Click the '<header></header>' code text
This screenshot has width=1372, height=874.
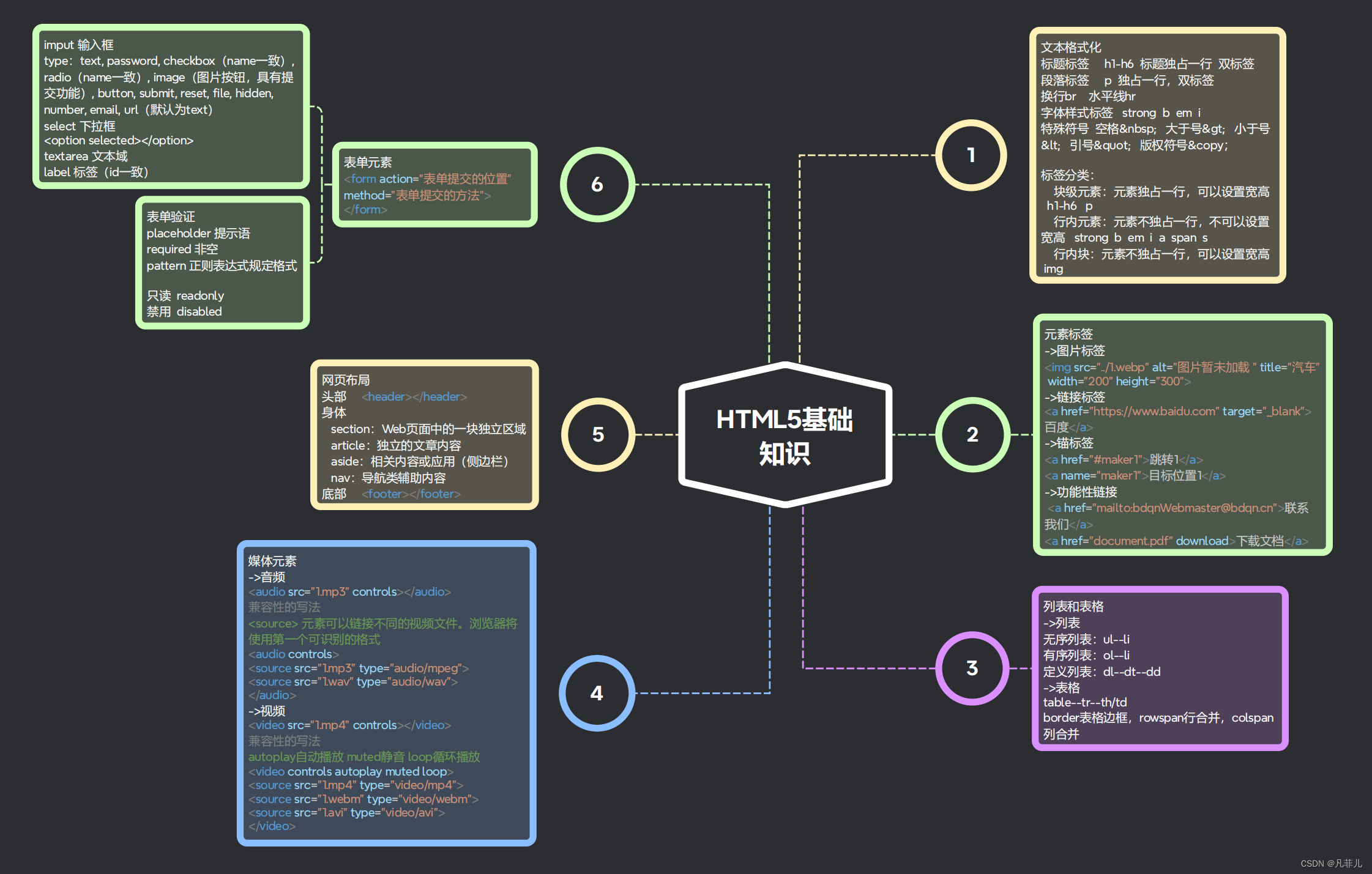414,397
